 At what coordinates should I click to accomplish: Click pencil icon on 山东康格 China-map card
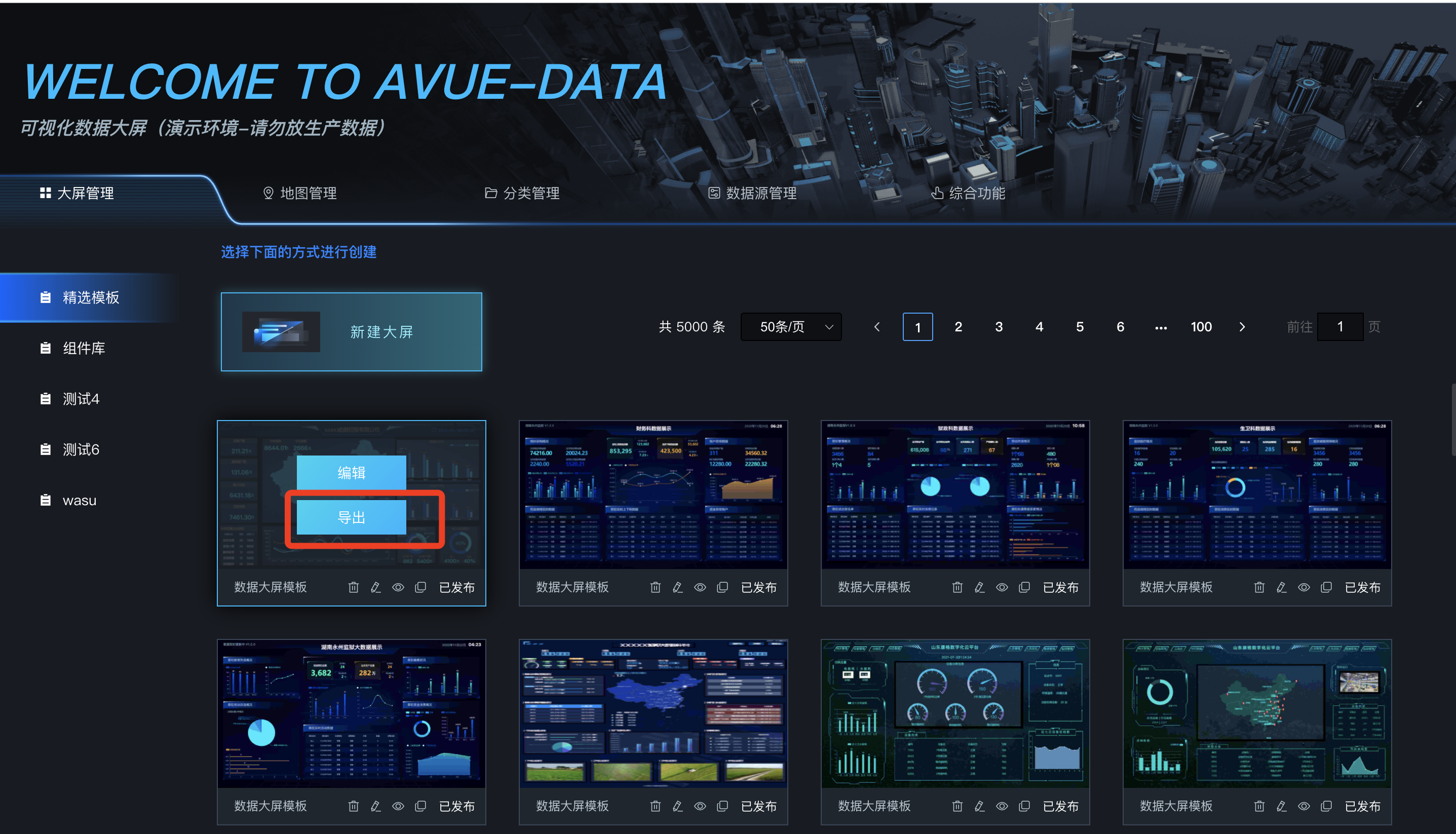pyautogui.click(x=1281, y=806)
